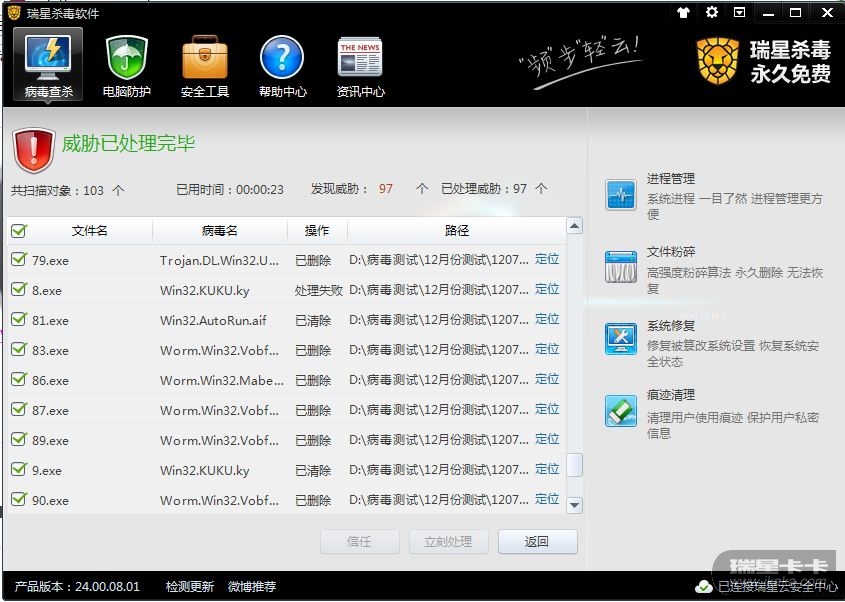Open the title bar dropdown menu icon
Image resolution: width=845 pixels, height=602 pixels.
pyautogui.click(x=739, y=12)
